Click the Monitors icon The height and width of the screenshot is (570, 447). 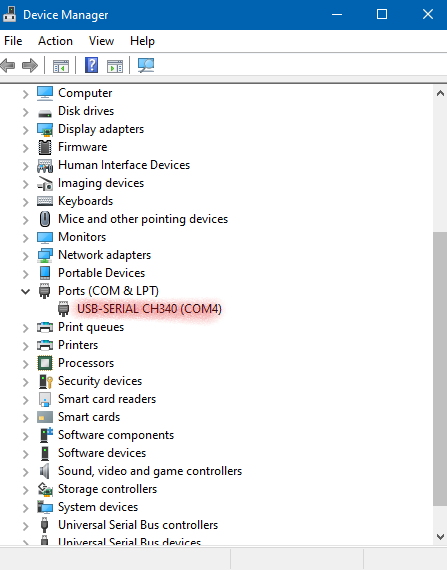pyautogui.click(x=45, y=238)
